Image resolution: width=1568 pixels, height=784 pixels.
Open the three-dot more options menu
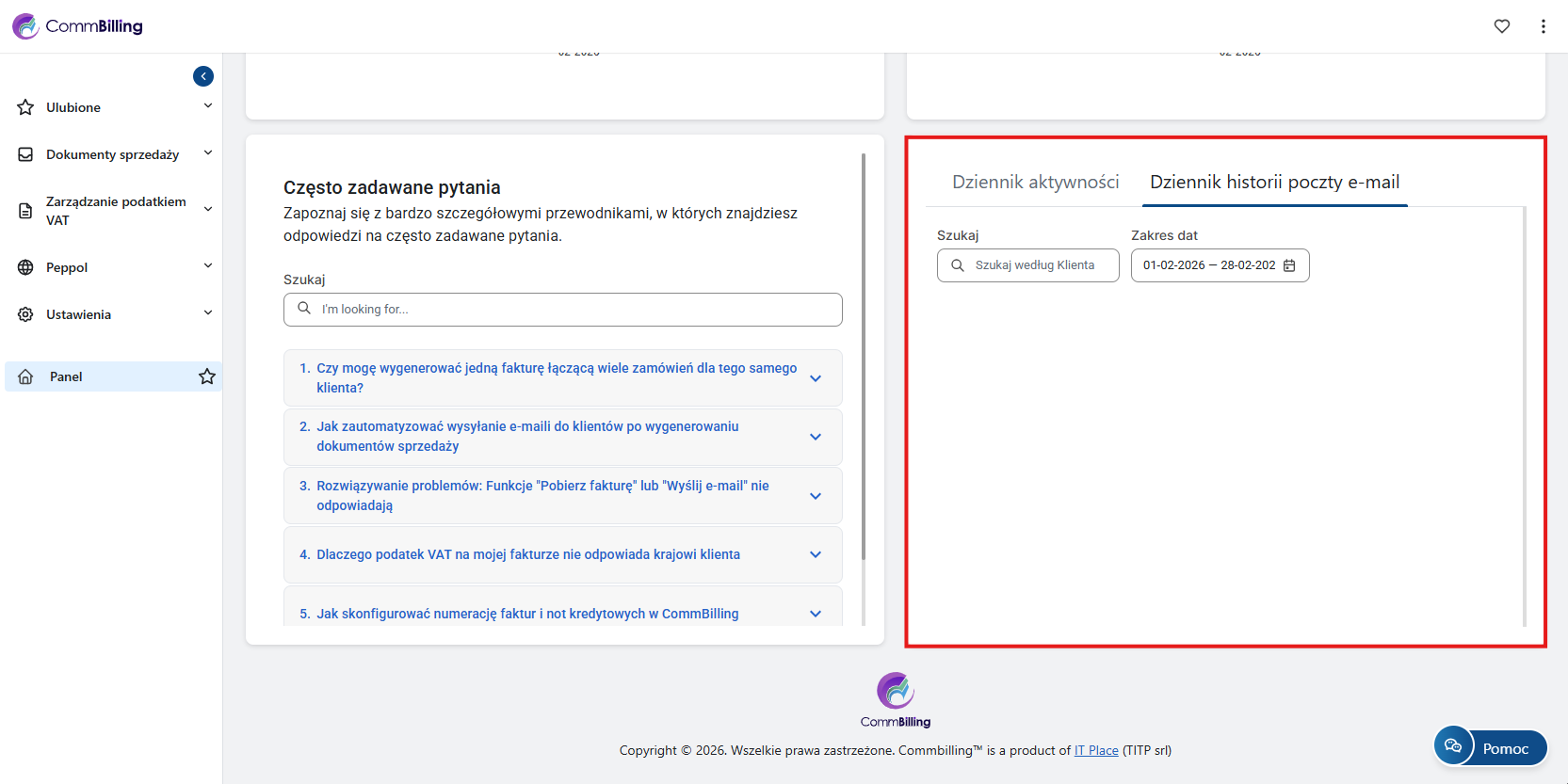(x=1543, y=26)
